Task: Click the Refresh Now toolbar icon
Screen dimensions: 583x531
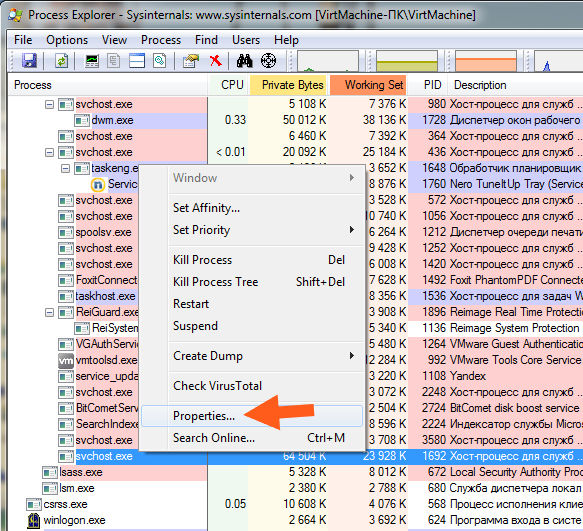Action: (62, 60)
